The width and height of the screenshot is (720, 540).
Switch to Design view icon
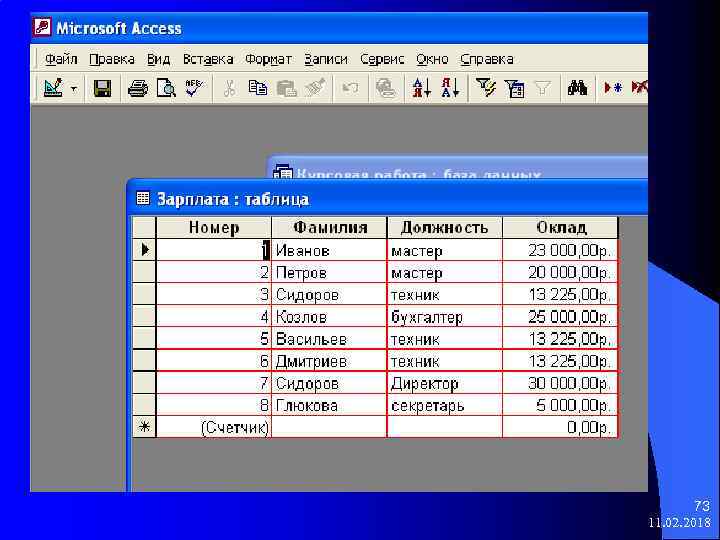[53, 87]
